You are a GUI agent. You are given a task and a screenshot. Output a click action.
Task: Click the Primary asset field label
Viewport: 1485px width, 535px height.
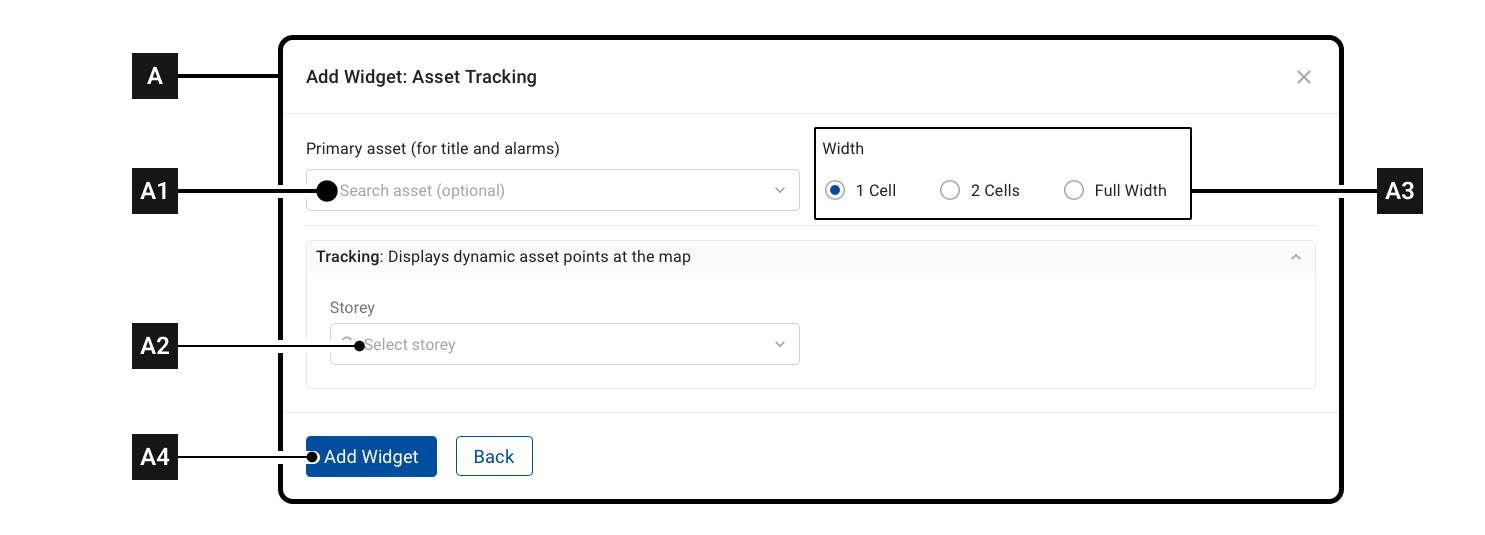click(x=432, y=148)
